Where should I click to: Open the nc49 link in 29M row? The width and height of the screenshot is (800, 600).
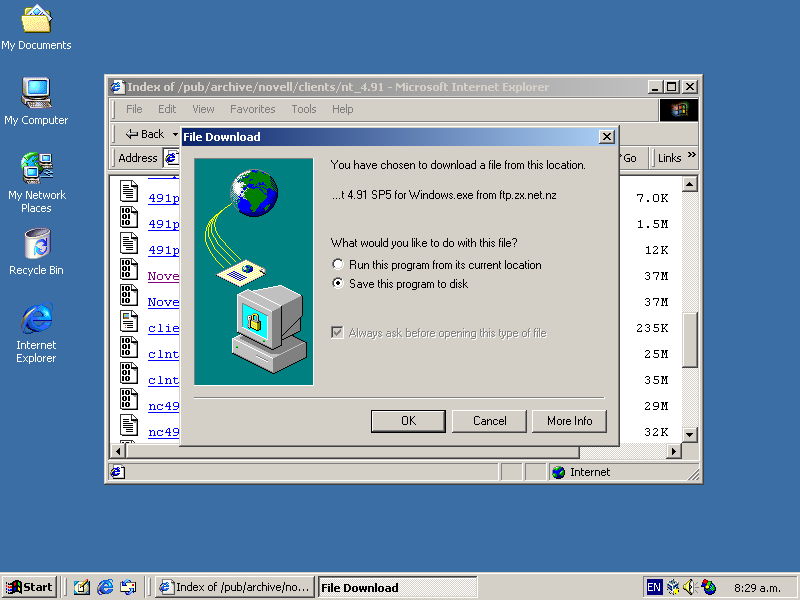point(163,406)
